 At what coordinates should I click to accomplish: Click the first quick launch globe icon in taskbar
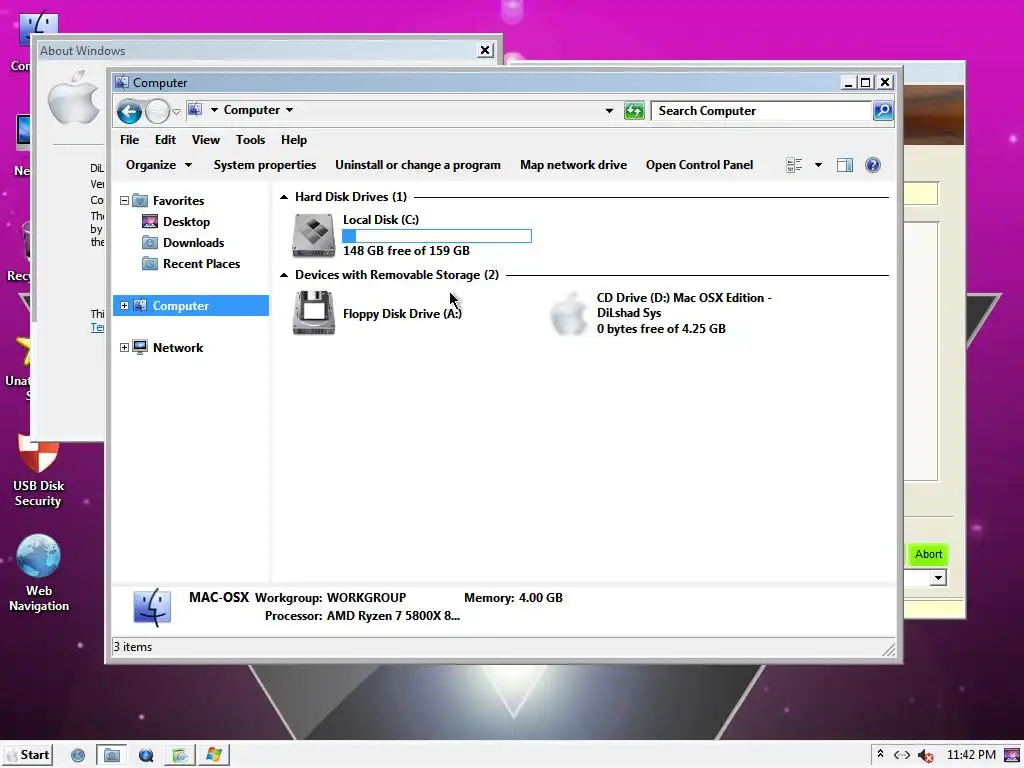click(78, 756)
